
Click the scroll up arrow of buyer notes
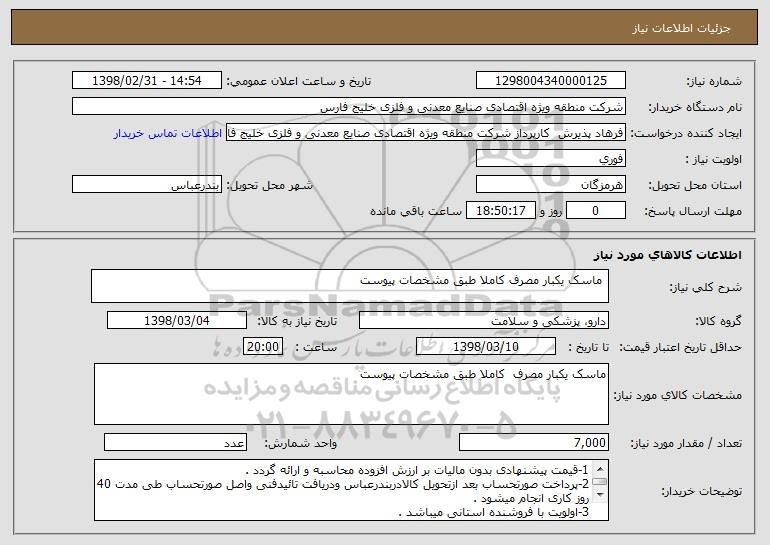point(600,469)
